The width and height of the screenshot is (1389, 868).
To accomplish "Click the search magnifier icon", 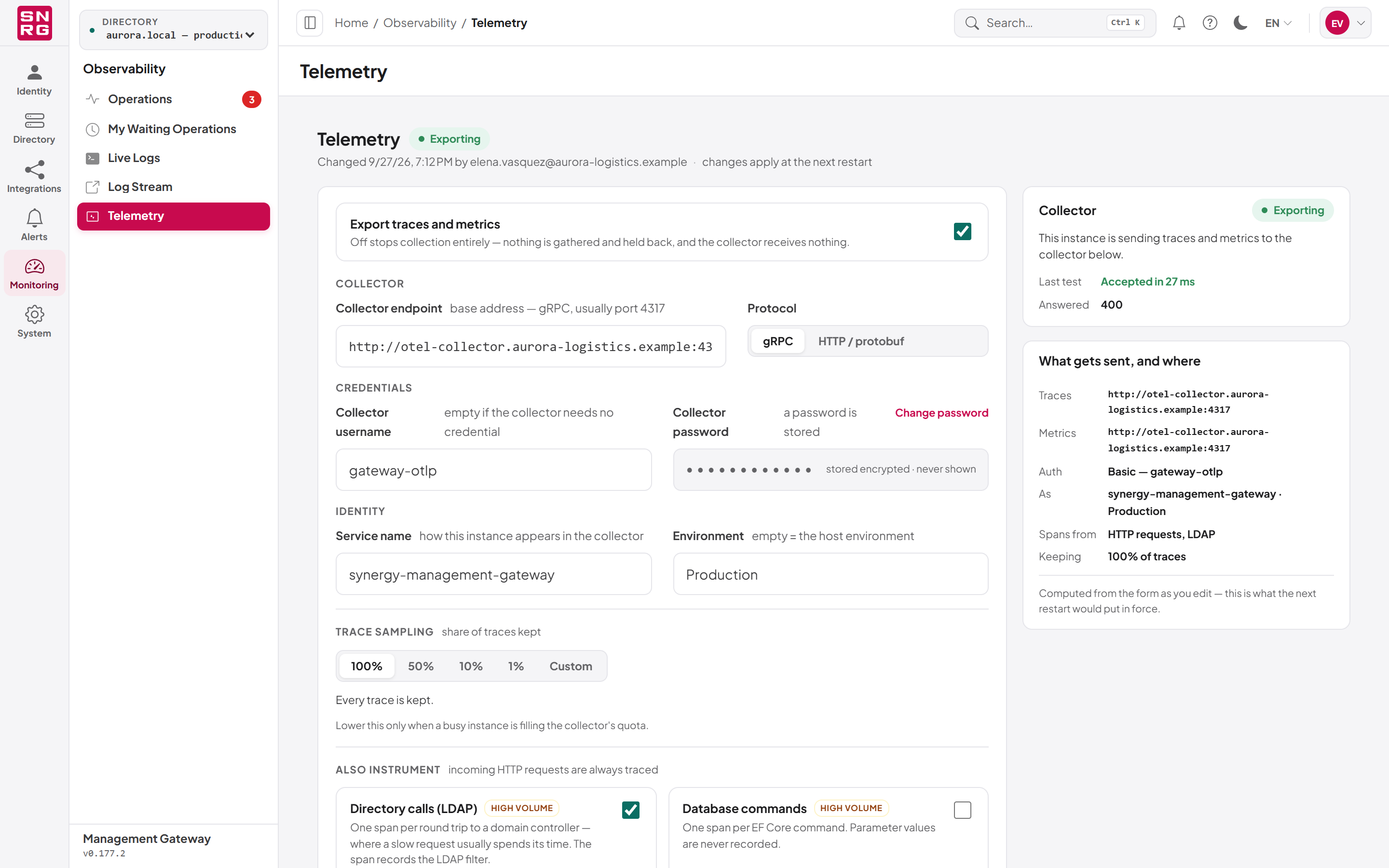I will pos(972,23).
